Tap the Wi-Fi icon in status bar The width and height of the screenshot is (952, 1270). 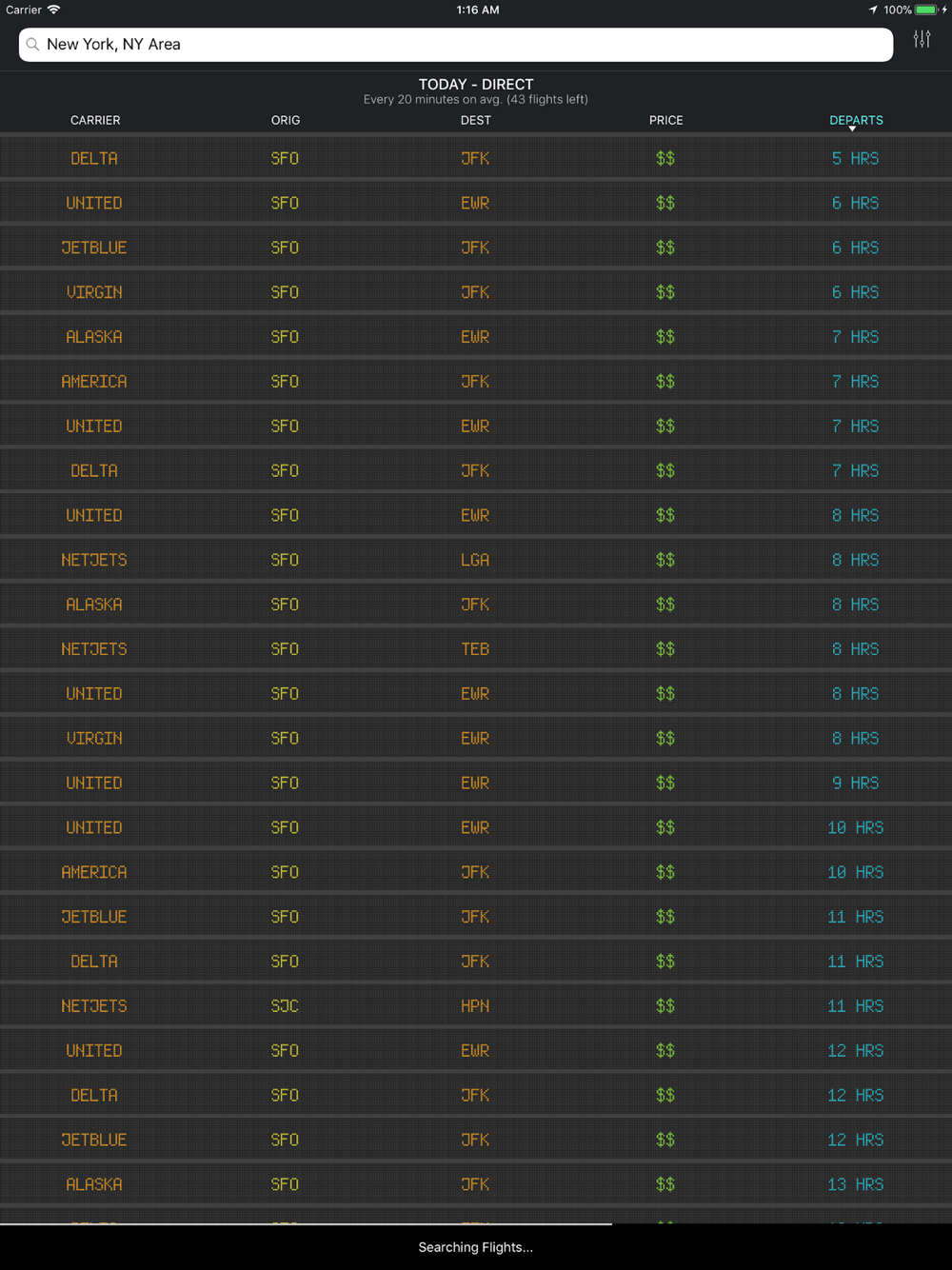click(54, 10)
